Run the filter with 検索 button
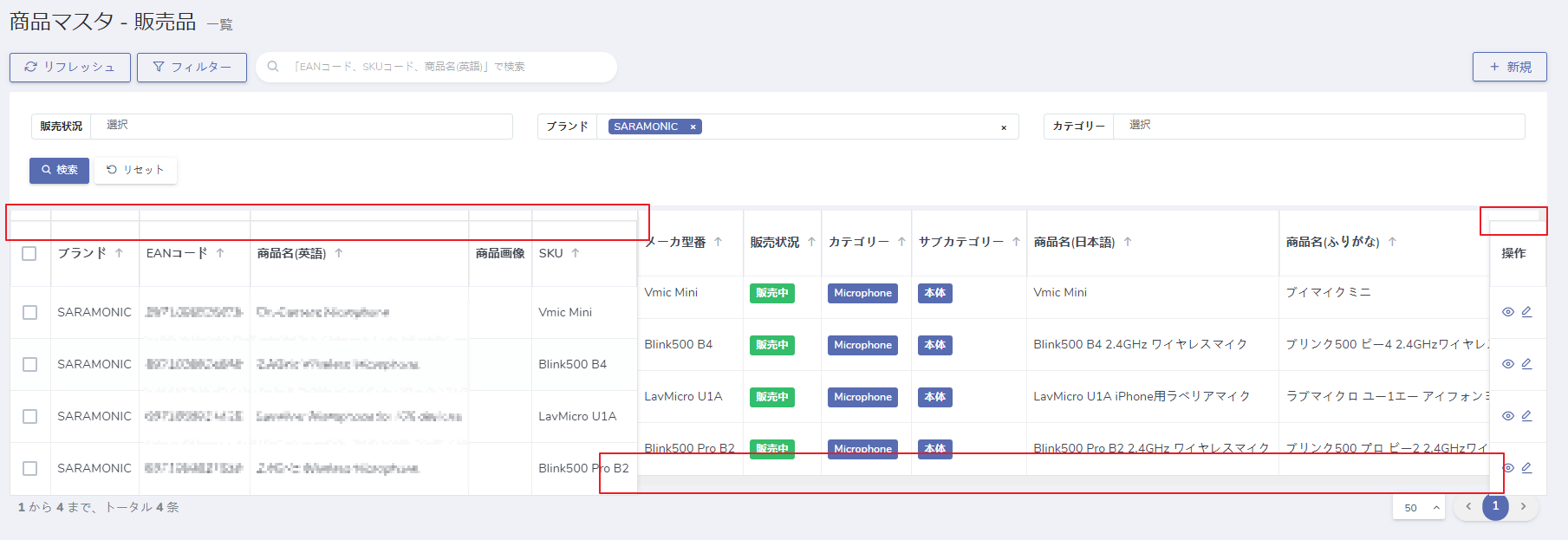 [59, 170]
